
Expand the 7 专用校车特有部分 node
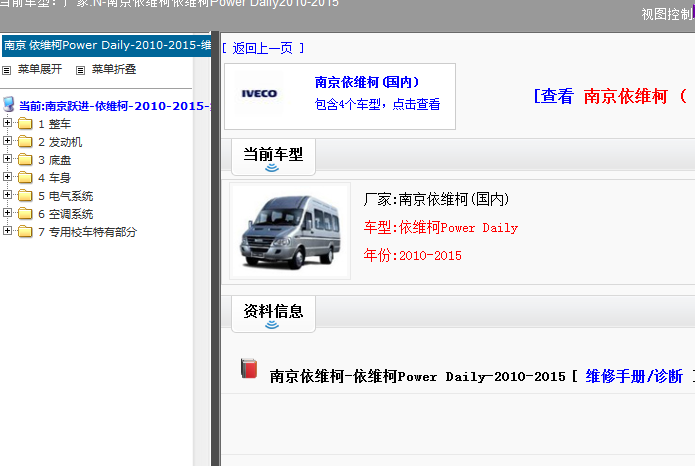8,232
